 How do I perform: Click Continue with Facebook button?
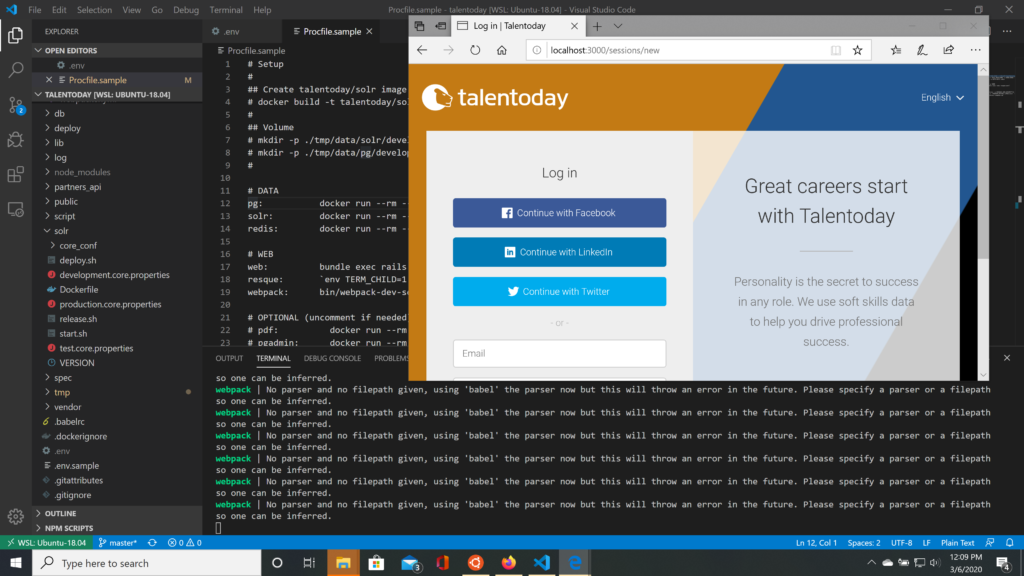(560, 213)
